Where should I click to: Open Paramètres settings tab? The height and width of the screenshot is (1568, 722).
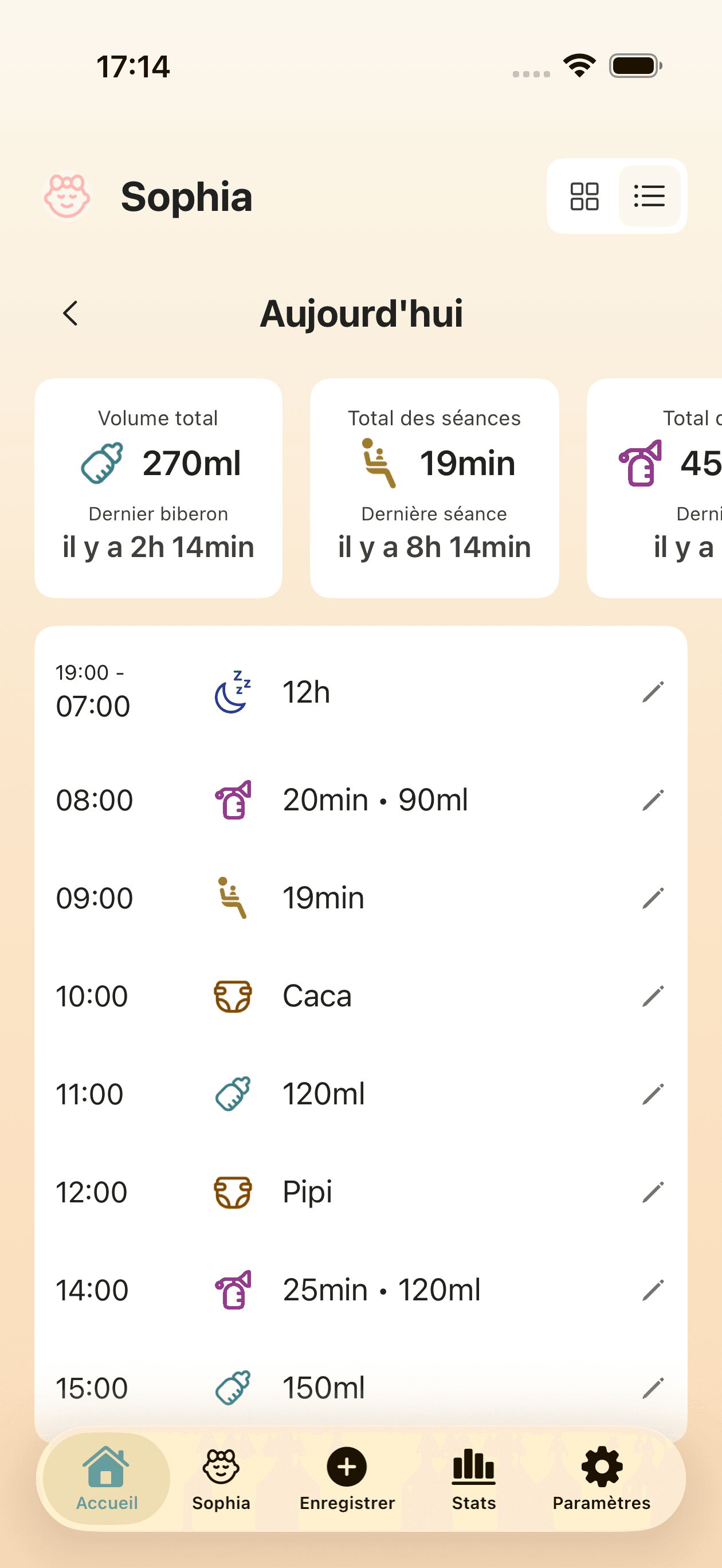coord(602,1478)
